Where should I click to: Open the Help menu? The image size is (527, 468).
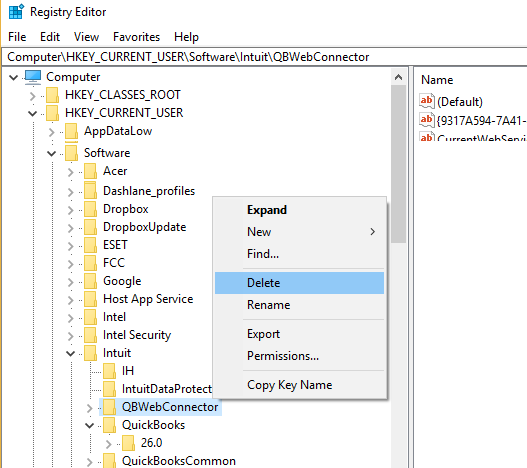click(186, 37)
